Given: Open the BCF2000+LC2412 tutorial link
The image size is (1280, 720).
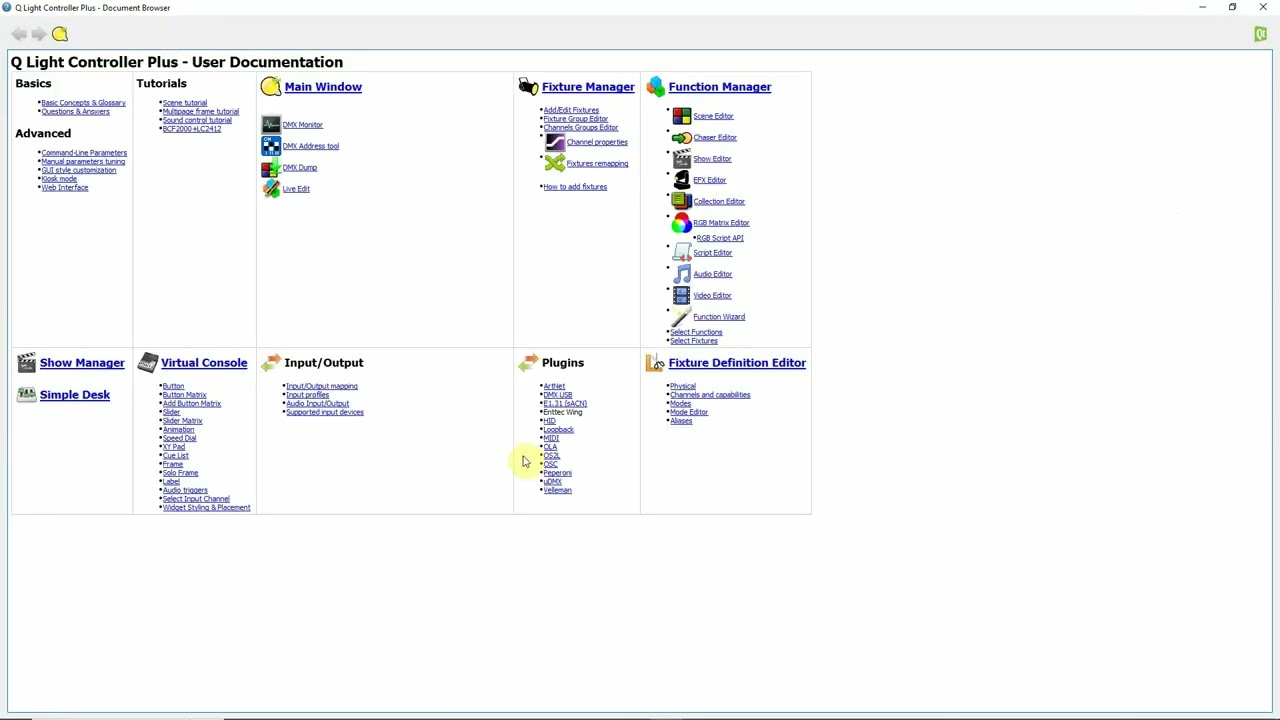Looking at the screenshot, I should coord(192,129).
